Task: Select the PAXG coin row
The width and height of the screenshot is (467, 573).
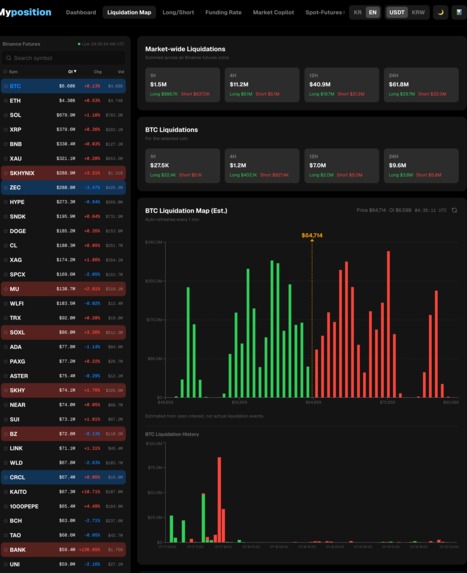Action: 63,361
